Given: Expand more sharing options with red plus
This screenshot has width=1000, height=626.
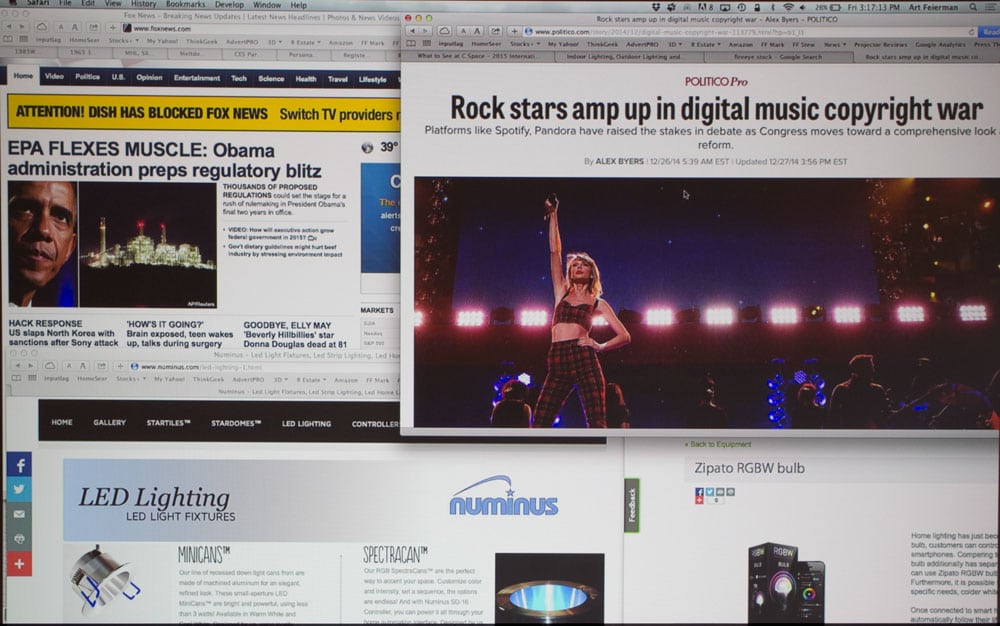Looking at the screenshot, I should (19, 564).
